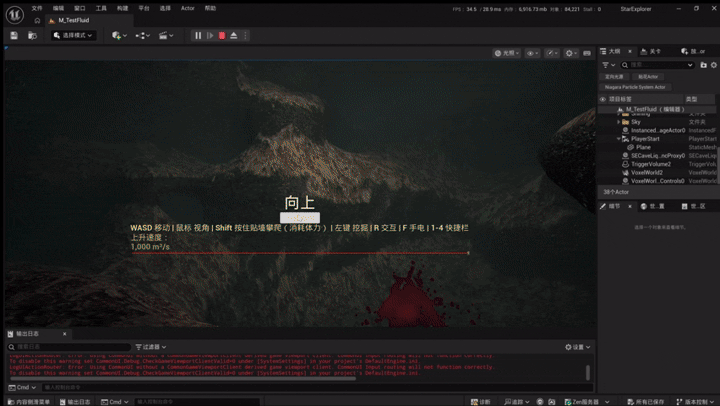
Task: Open the 版本控制 revision control dropdown
Action: (x=695, y=402)
